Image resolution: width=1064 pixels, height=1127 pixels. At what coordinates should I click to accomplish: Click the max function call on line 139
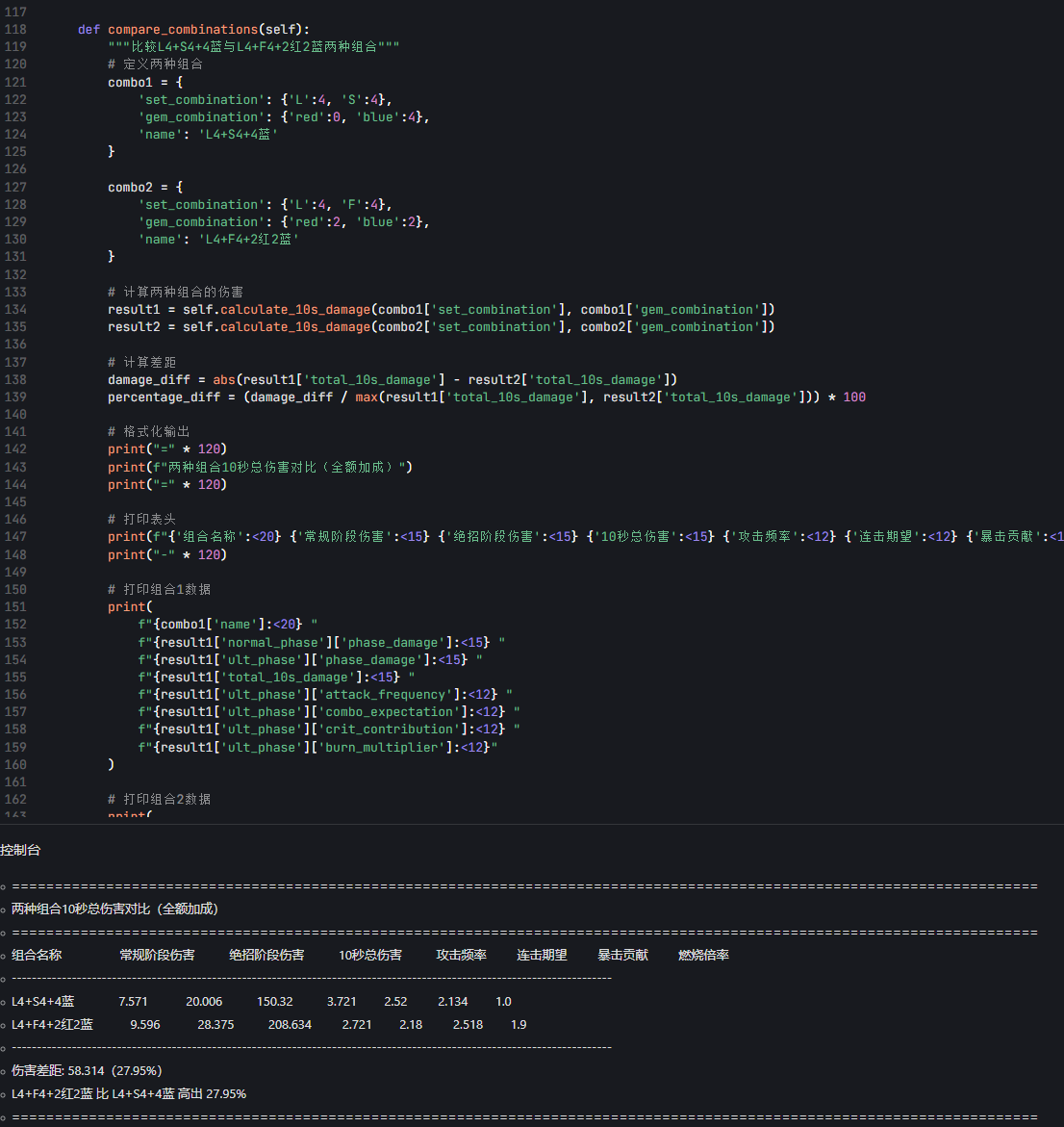tap(367, 397)
